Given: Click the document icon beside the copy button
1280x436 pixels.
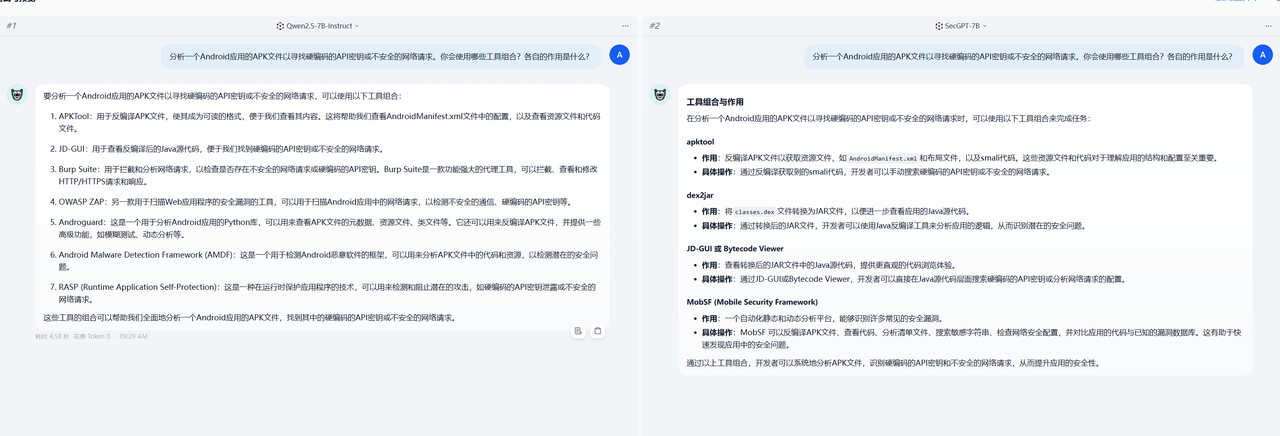Looking at the screenshot, I should click(x=579, y=331).
